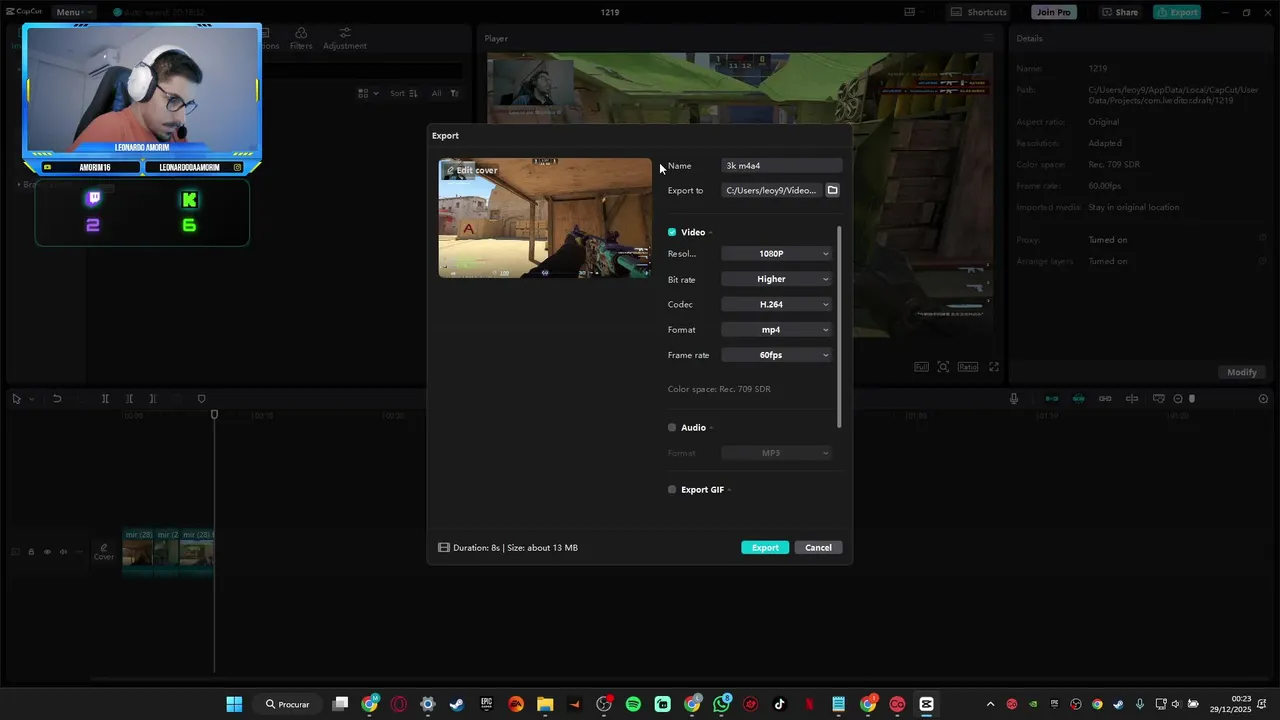Open the Codec dropdown showing H.264
This screenshot has height=720, width=1280.
(x=776, y=304)
